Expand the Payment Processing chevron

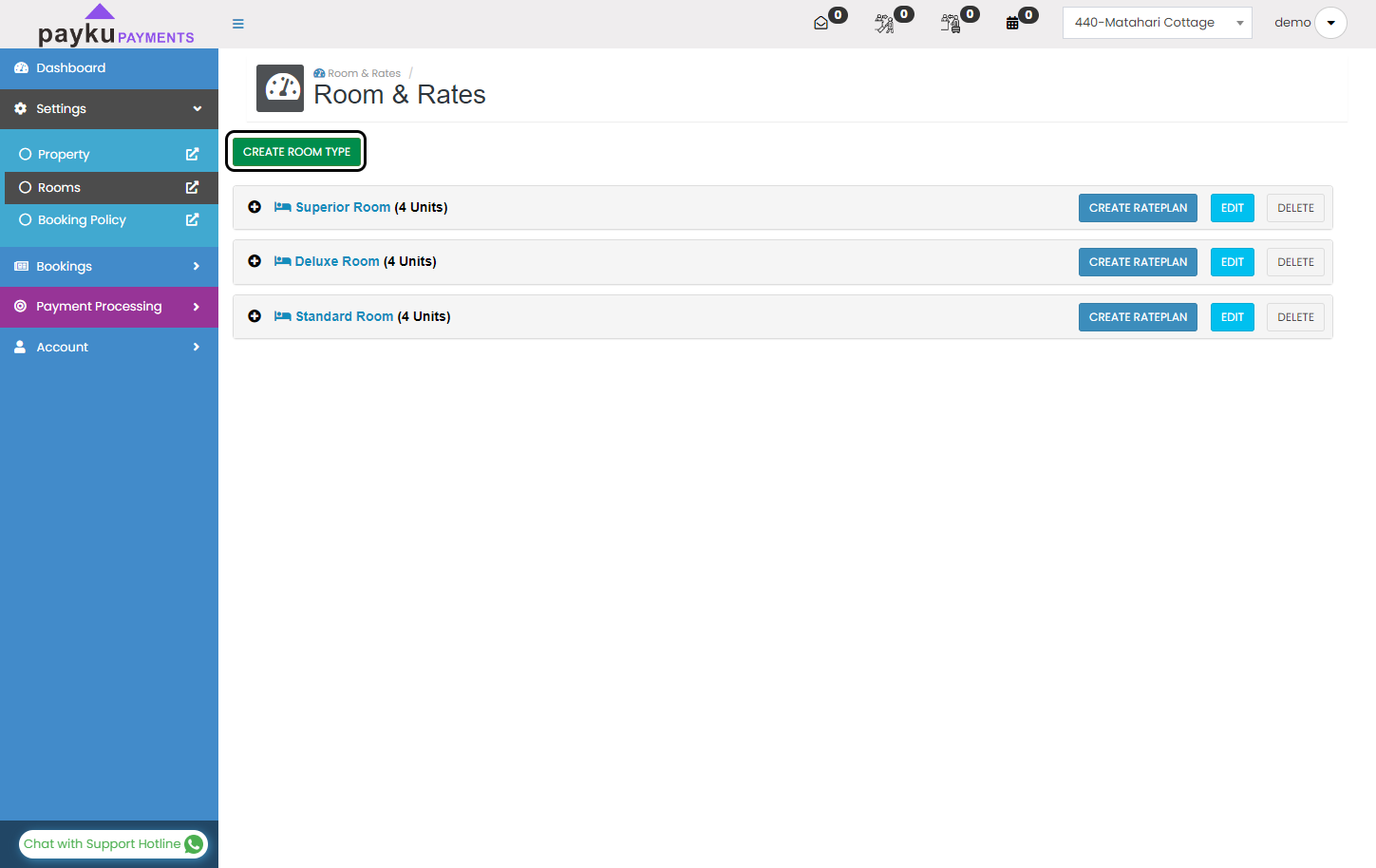coord(197,307)
